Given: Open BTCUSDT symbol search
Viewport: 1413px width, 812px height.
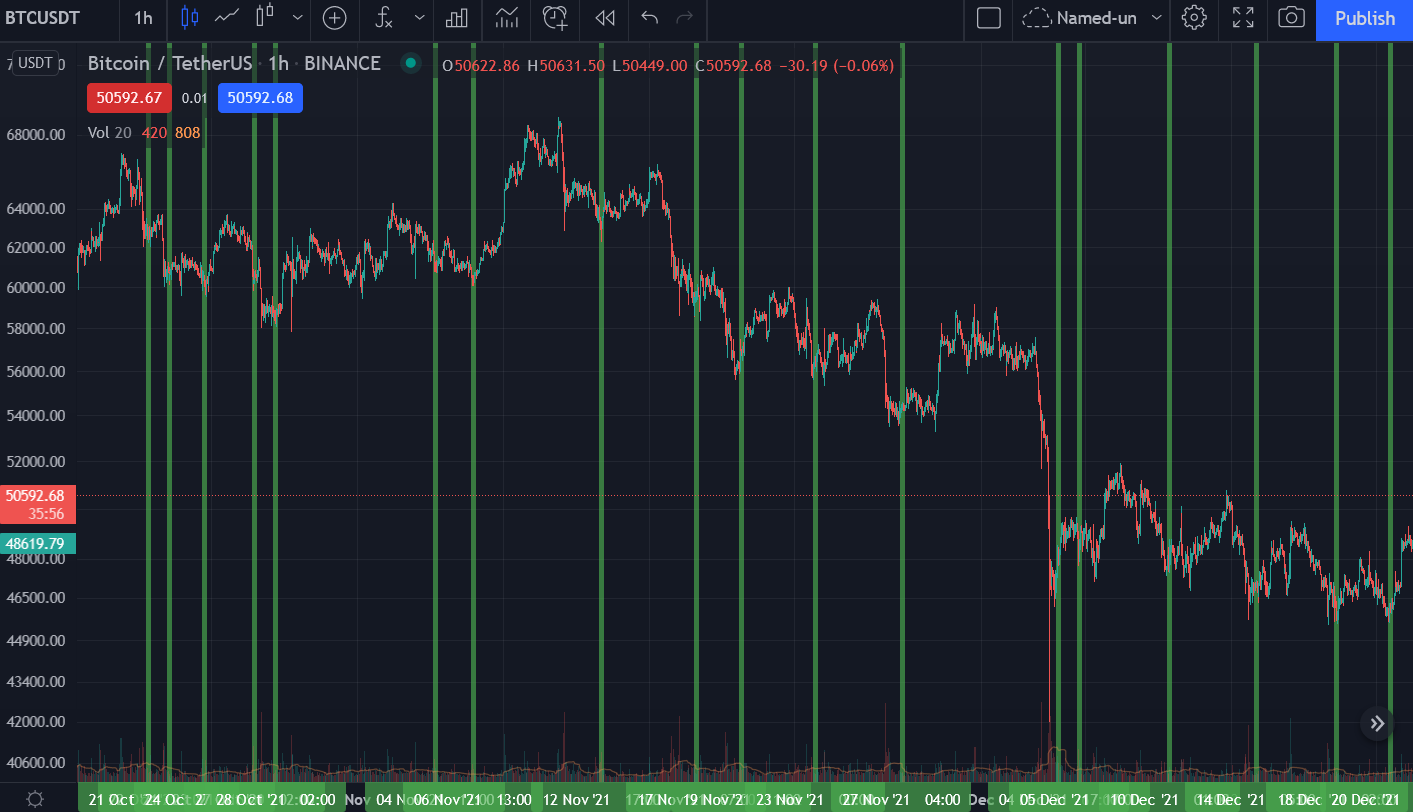Looking at the screenshot, I should pyautogui.click(x=43, y=18).
